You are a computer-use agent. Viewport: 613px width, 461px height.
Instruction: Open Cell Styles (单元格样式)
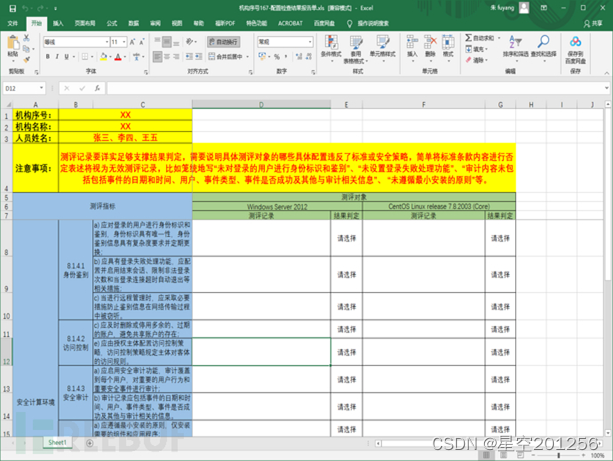(x=382, y=46)
